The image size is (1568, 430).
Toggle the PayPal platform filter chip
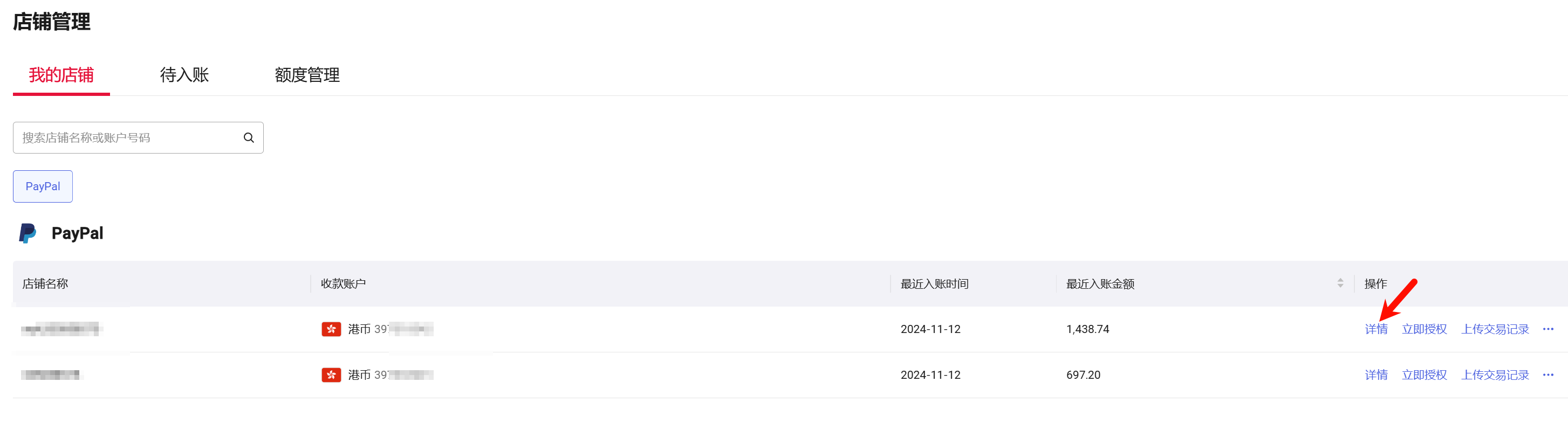coord(43,186)
